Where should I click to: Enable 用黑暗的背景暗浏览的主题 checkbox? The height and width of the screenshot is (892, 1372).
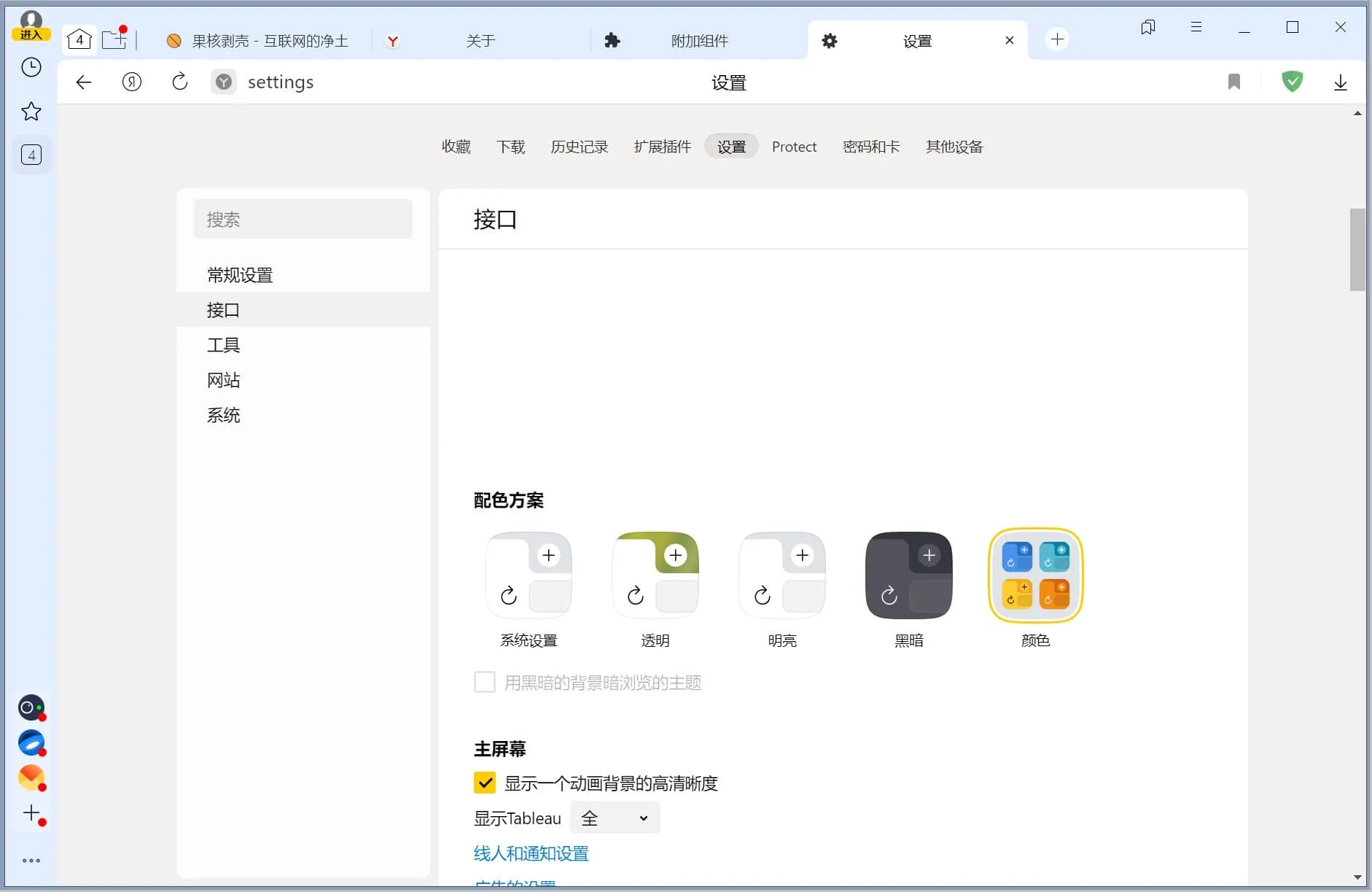click(x=484, y=682)
